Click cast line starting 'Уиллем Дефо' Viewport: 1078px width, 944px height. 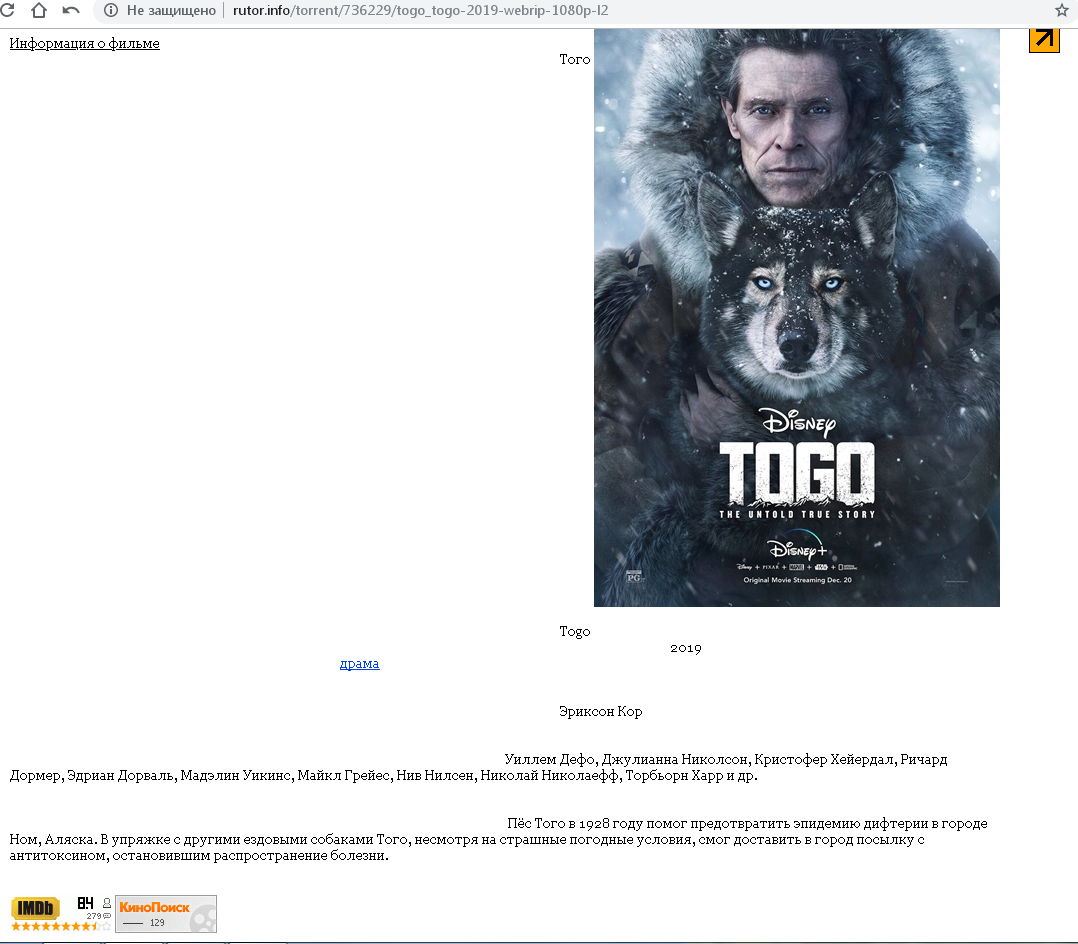(726, 760)
